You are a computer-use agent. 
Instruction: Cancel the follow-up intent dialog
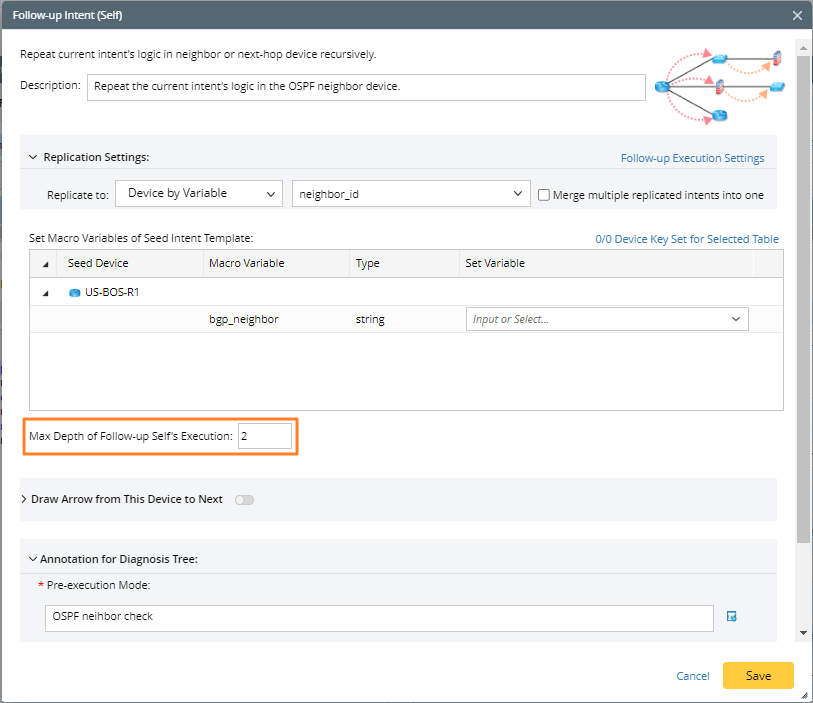tap(693, 676)
